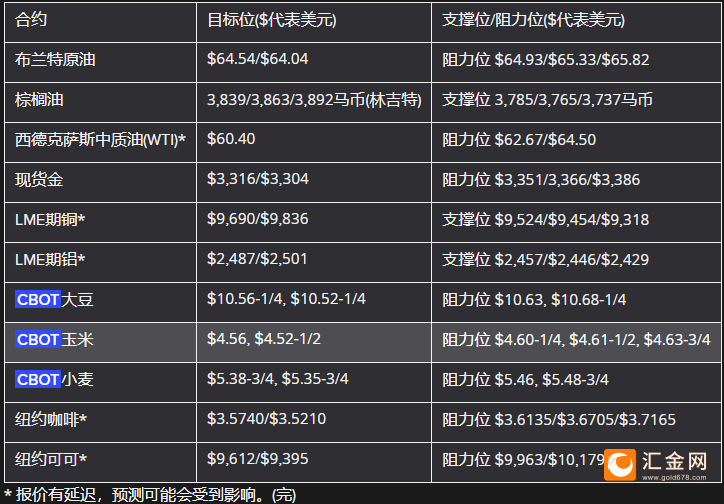Click the 现货金 target $3,316/$3,304 cell
This screenshot has height=504, width=724.
(314, 182)
